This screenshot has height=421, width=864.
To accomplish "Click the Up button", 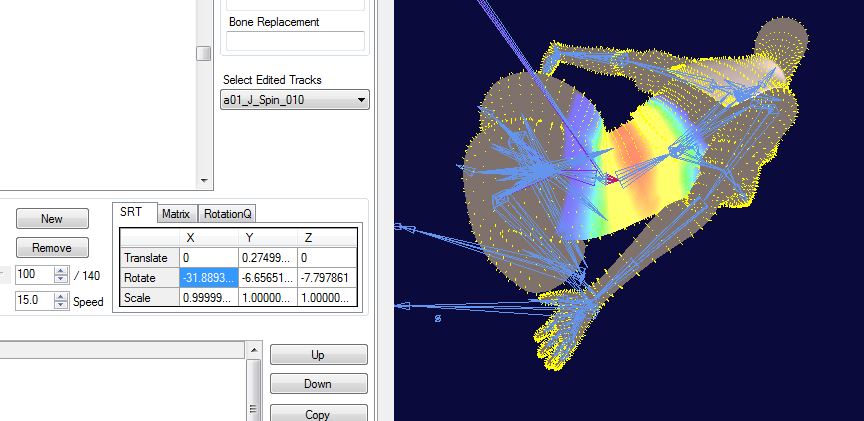I will coord(318,355).
